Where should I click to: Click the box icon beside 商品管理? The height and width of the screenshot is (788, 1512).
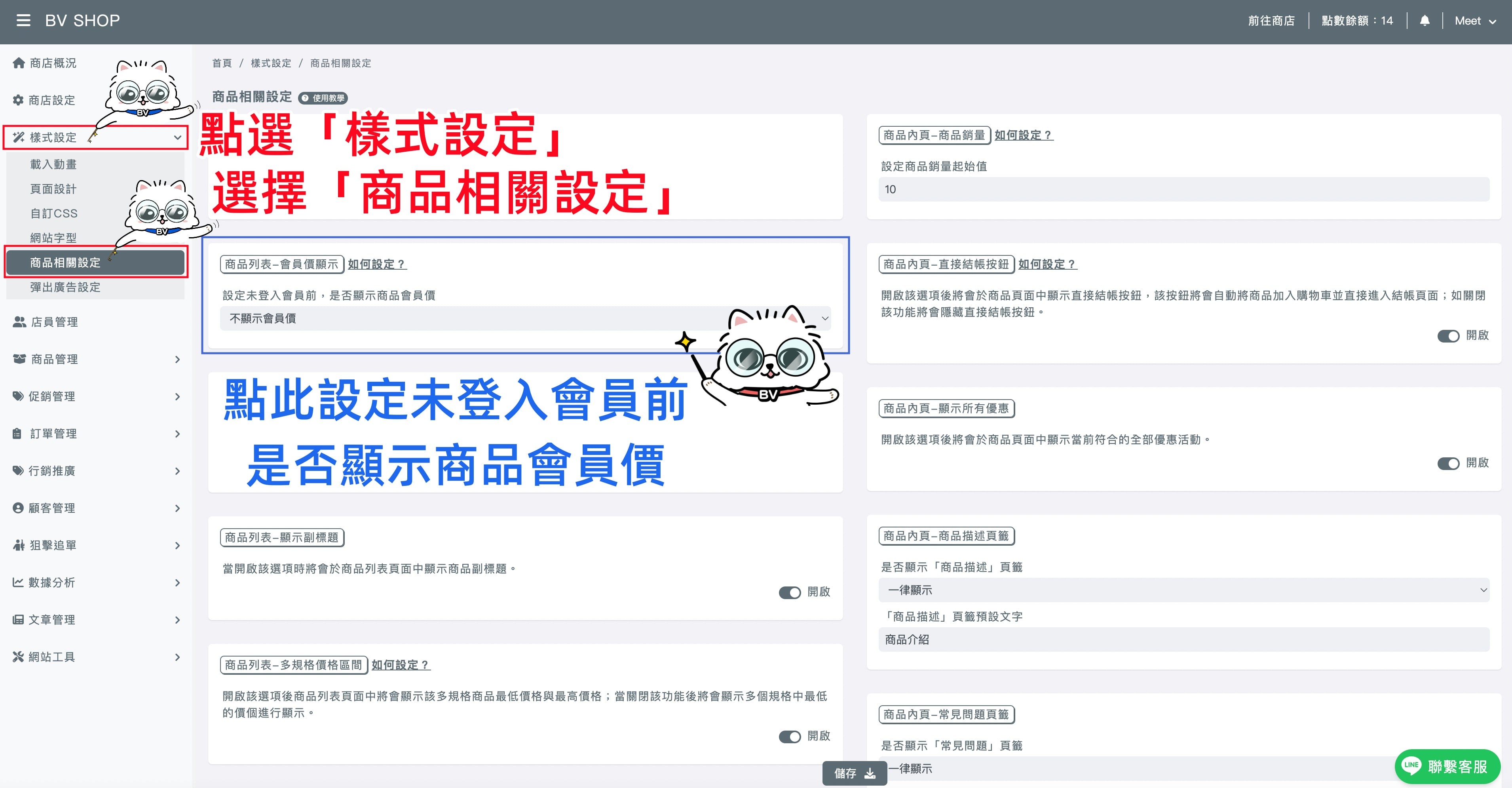coord(19,359)
